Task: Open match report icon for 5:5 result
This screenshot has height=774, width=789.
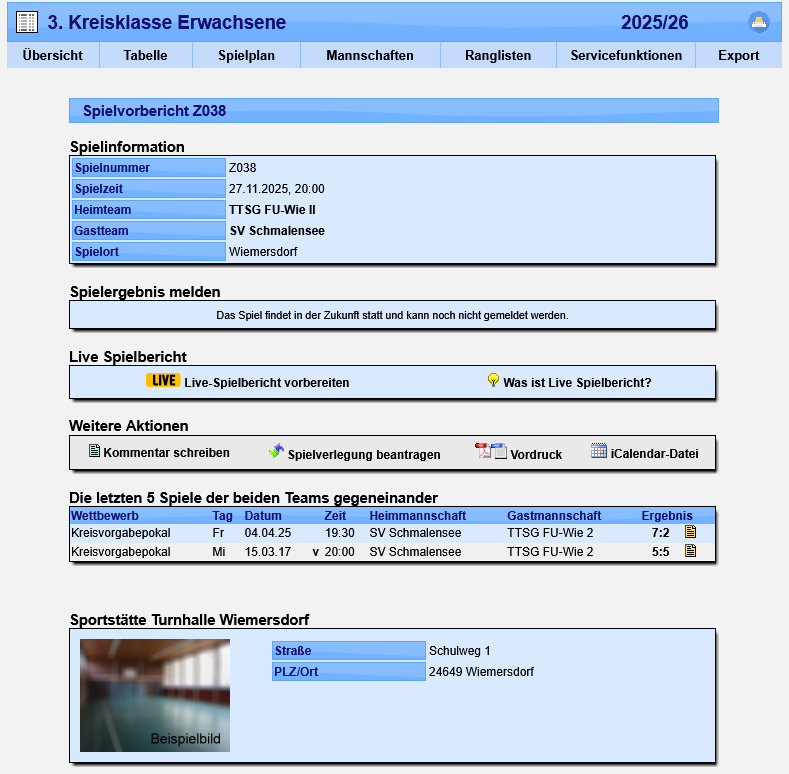Action: click(x=690, y=551)
